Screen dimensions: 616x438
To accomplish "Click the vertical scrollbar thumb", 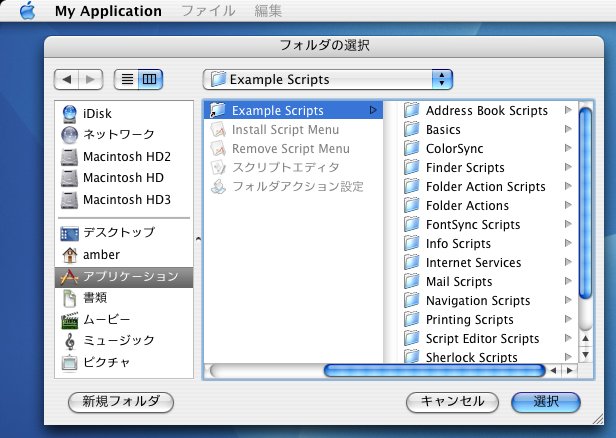I will pos(585,203).
